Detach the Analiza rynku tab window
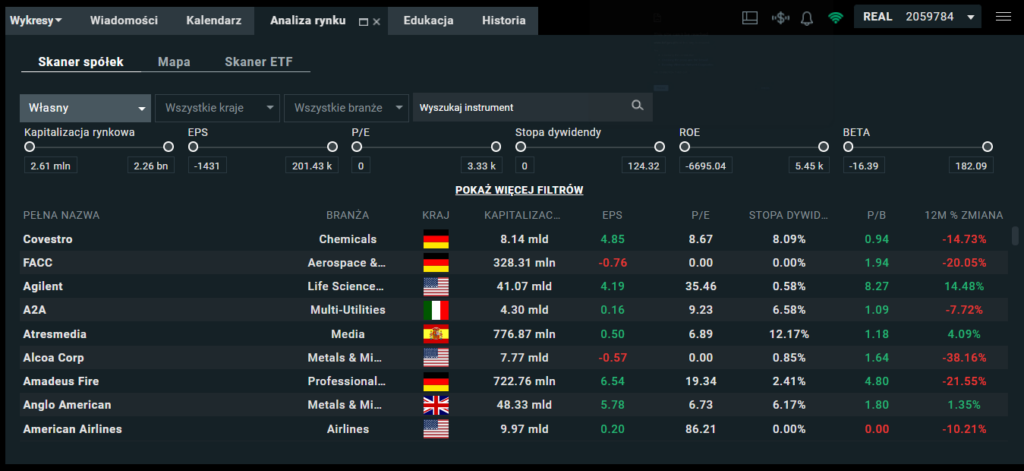 (x=364, y=21)
